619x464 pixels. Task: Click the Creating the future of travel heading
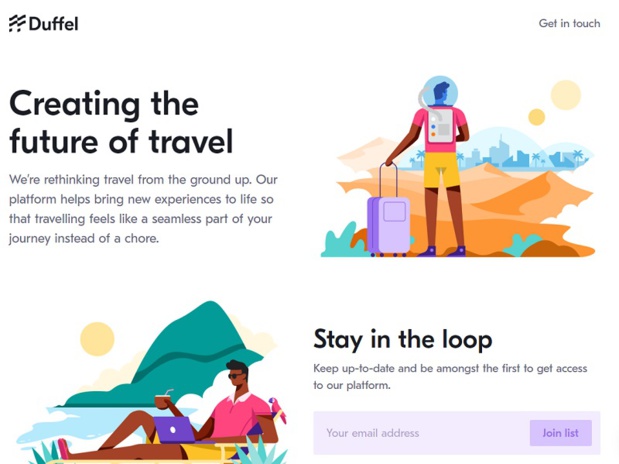pyautogui.click(x=121, y=122)
